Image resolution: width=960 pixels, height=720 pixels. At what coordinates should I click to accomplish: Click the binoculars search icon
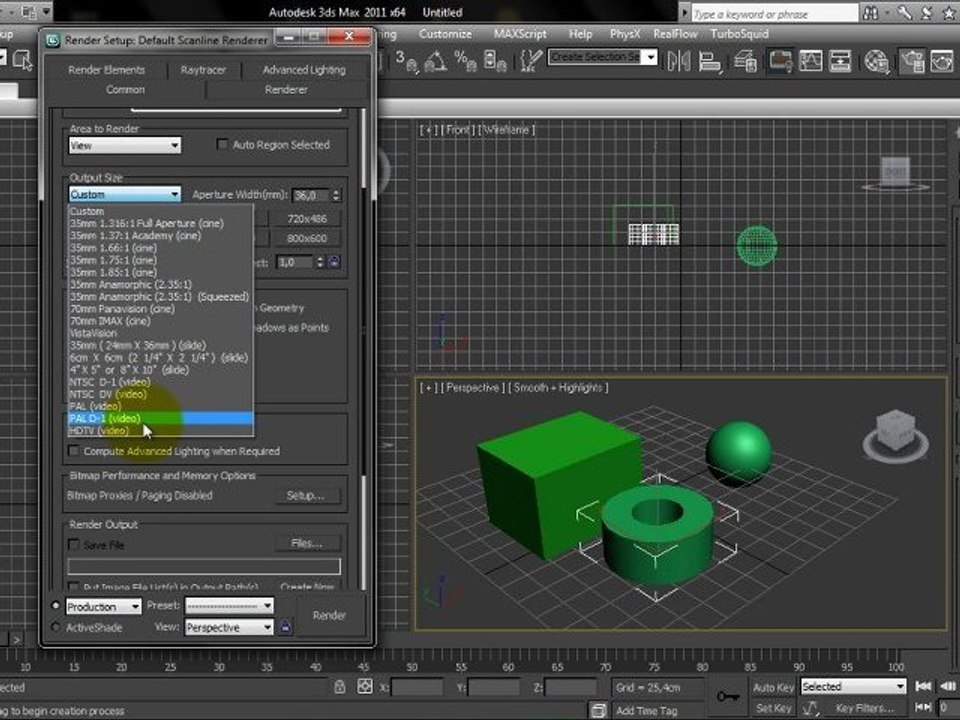pos(871,13)
